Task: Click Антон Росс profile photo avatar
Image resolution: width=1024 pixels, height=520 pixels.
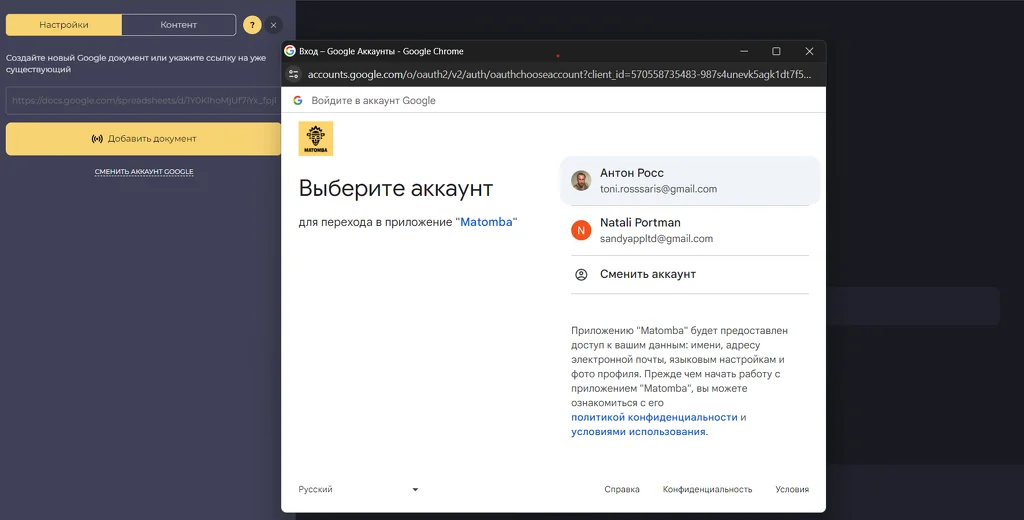Action: (581, 180)
